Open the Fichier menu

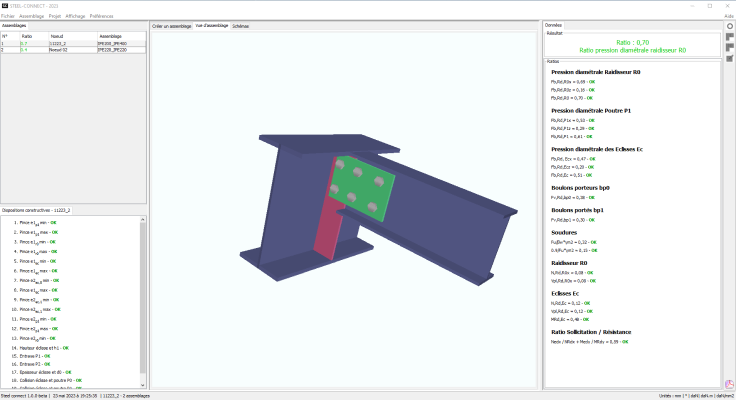[x=8, y=17]
